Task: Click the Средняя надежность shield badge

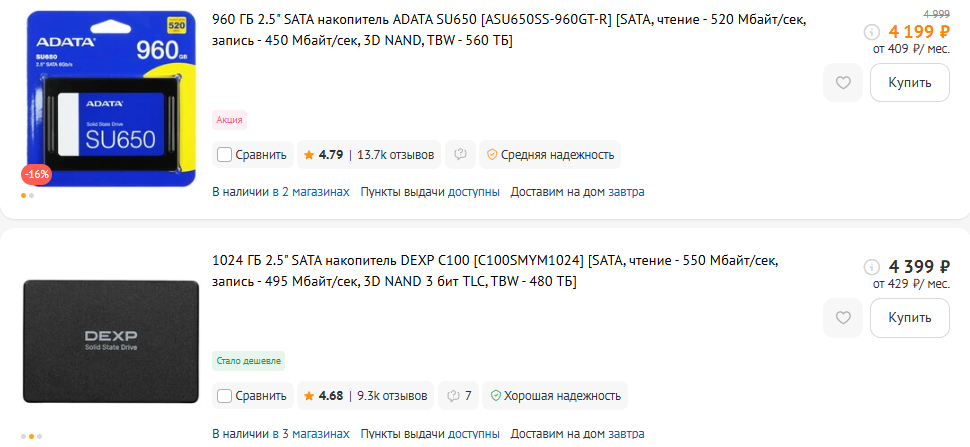Action: [x=549, y=155]
